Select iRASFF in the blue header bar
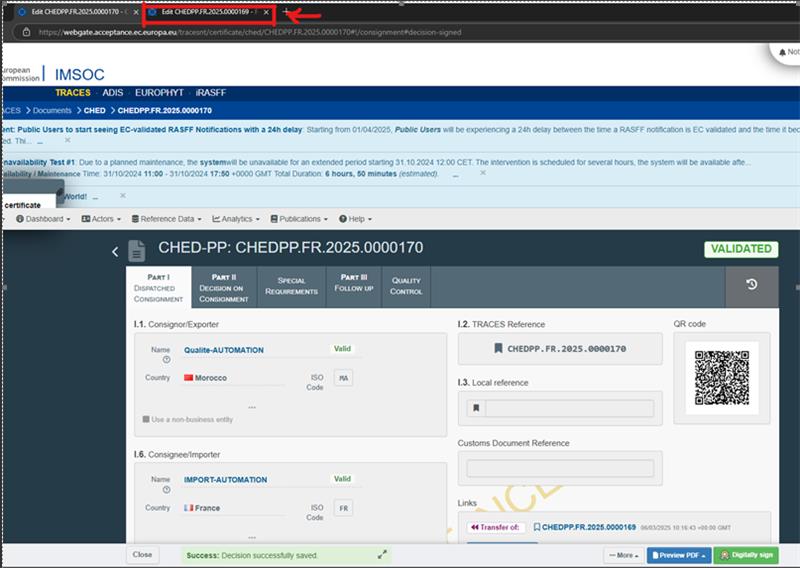Screen dimensions: 800x568 tap(211, 92)
